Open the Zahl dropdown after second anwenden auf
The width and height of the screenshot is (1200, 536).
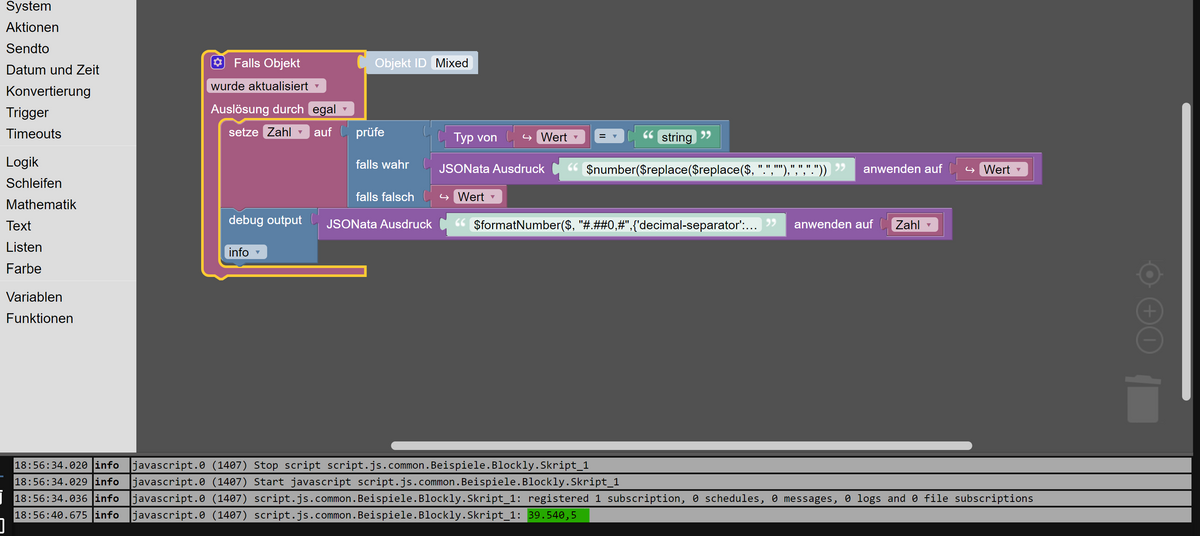click(x=917, y=225)
